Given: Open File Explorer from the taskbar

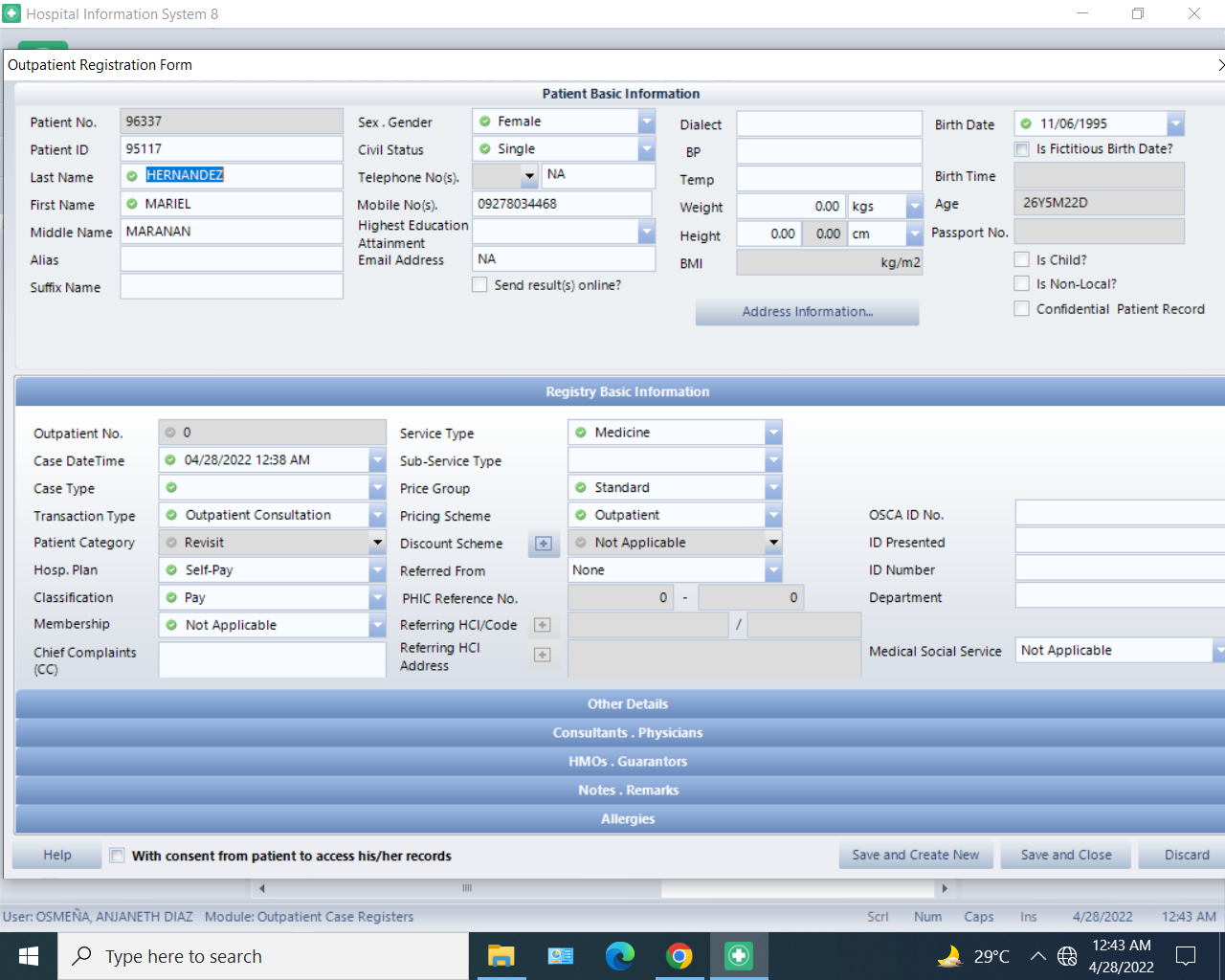Looking at the screenshot, I should [501, 956].
